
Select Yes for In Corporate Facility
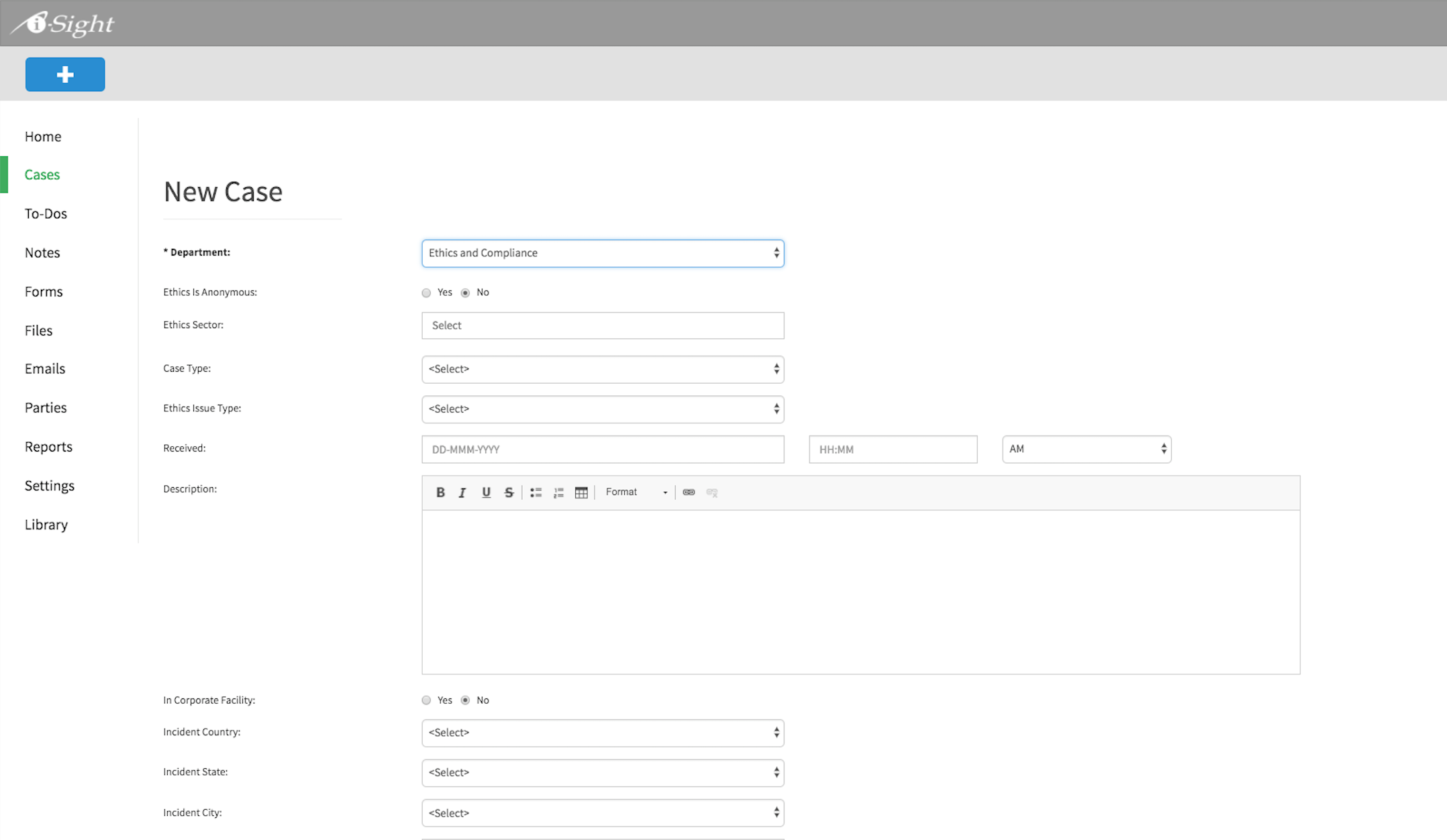426,700
